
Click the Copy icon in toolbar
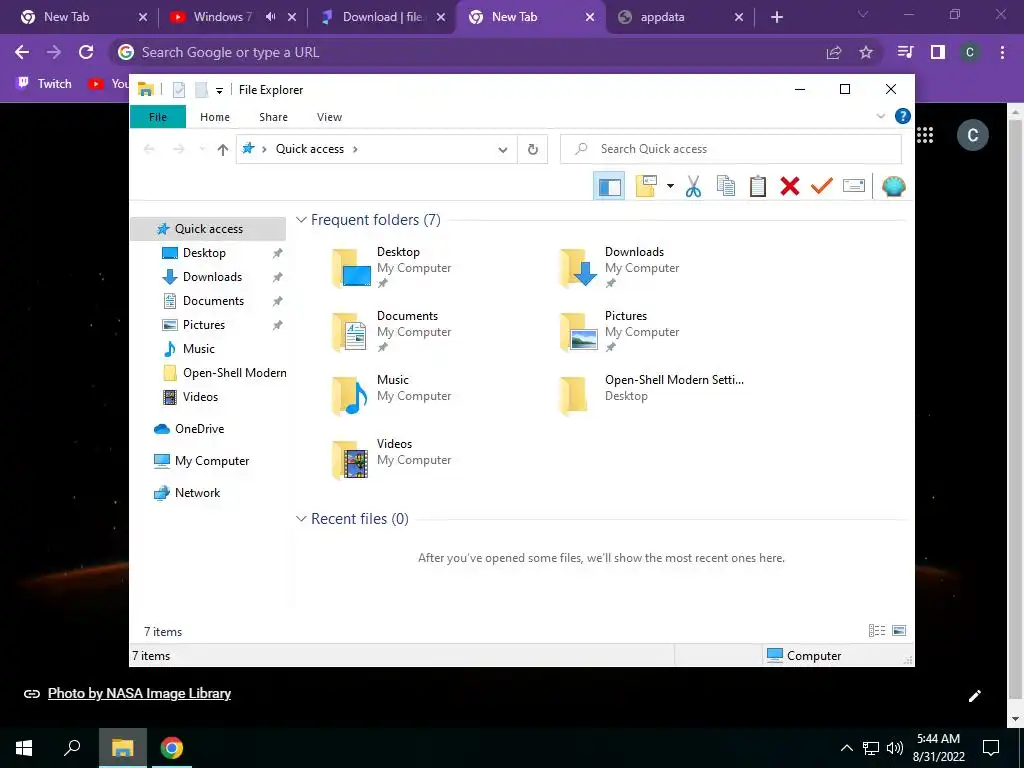click(725, 186)
